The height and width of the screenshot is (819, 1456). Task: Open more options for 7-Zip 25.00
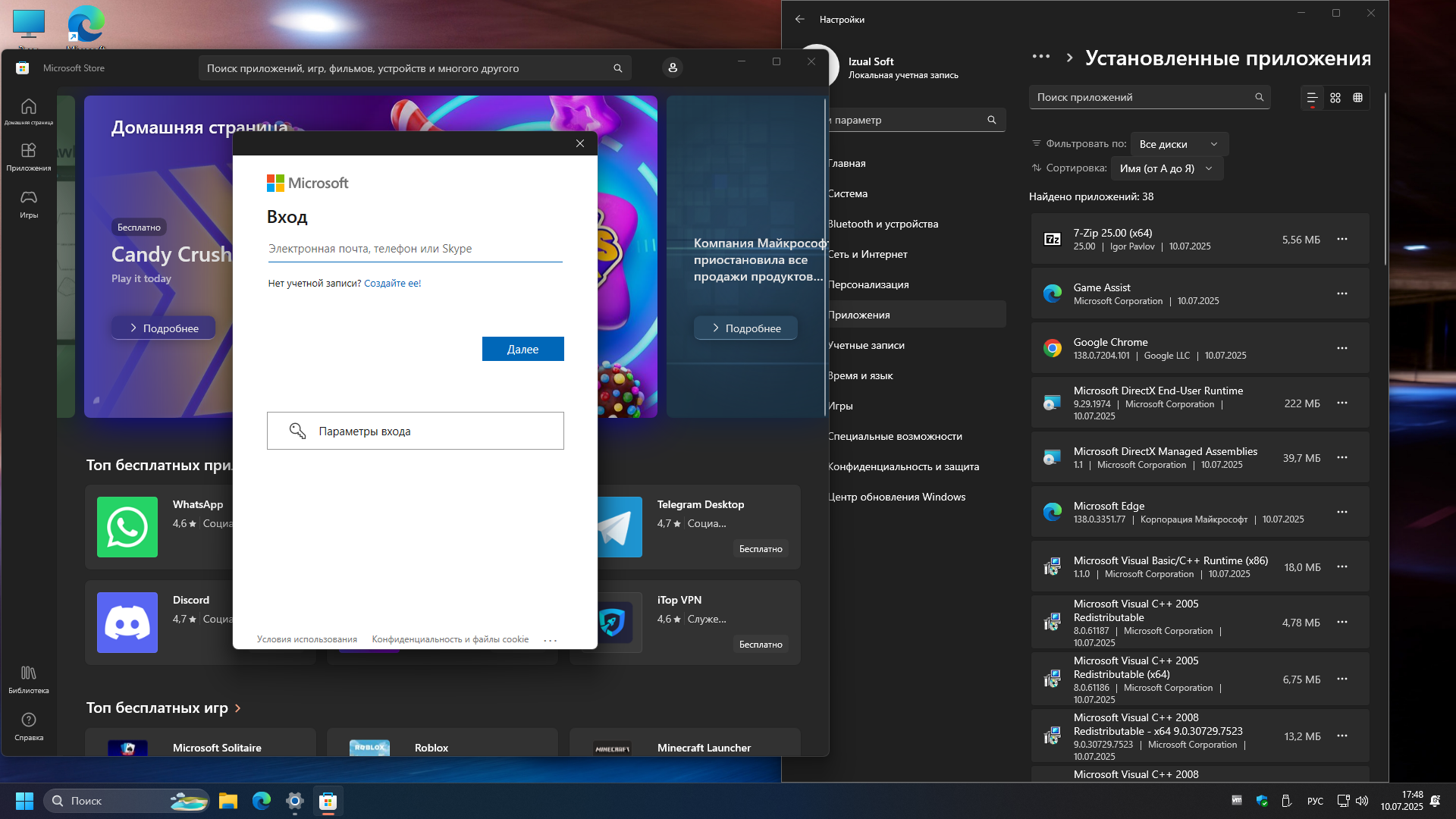tap(1342, 239)
